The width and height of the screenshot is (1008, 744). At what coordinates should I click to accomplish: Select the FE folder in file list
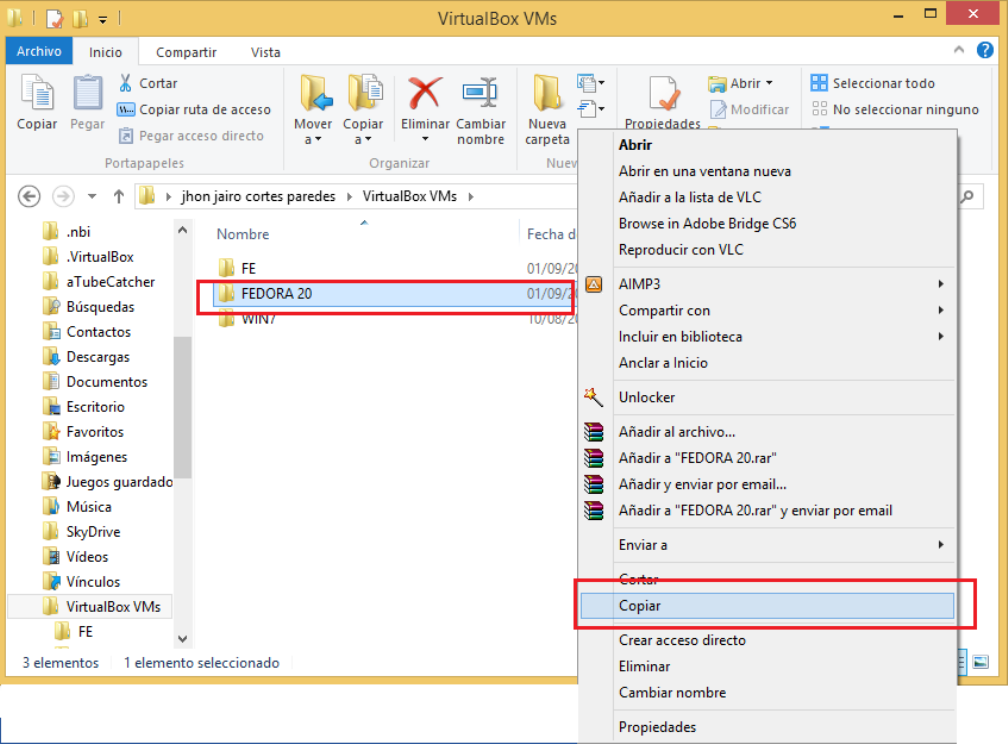[248, 268]
